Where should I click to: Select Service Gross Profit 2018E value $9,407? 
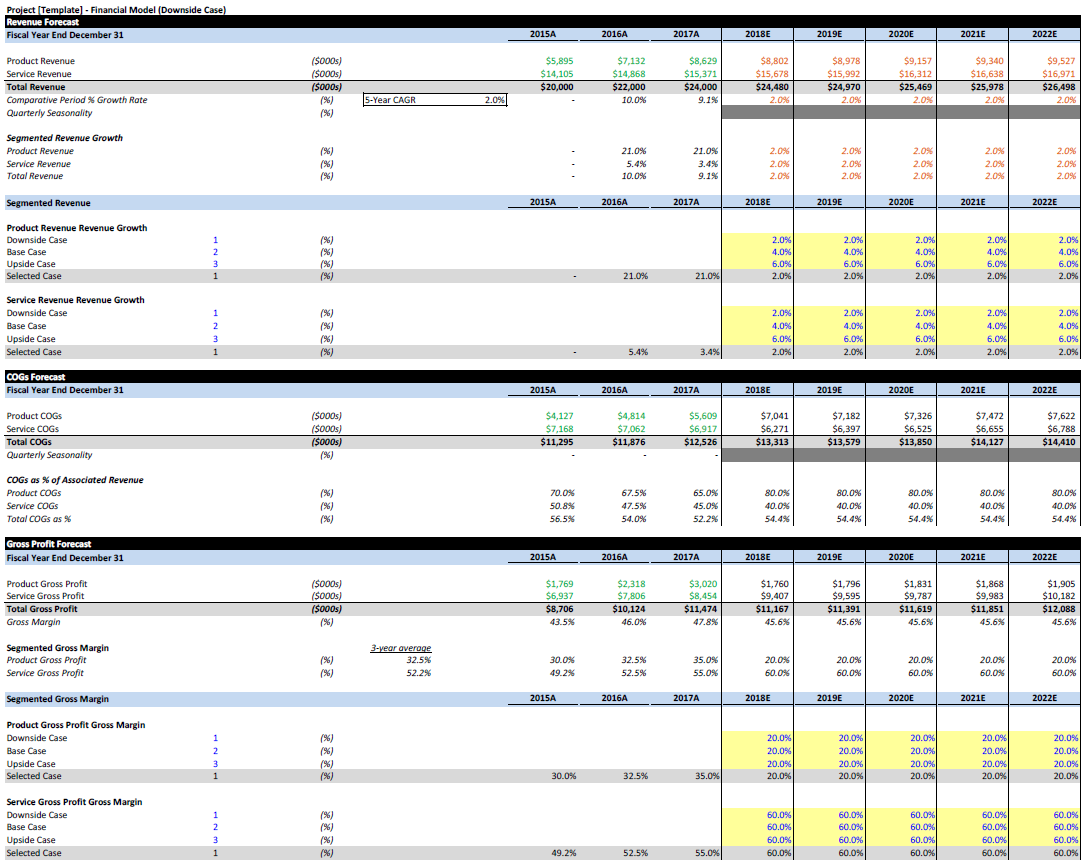point(773,597)
